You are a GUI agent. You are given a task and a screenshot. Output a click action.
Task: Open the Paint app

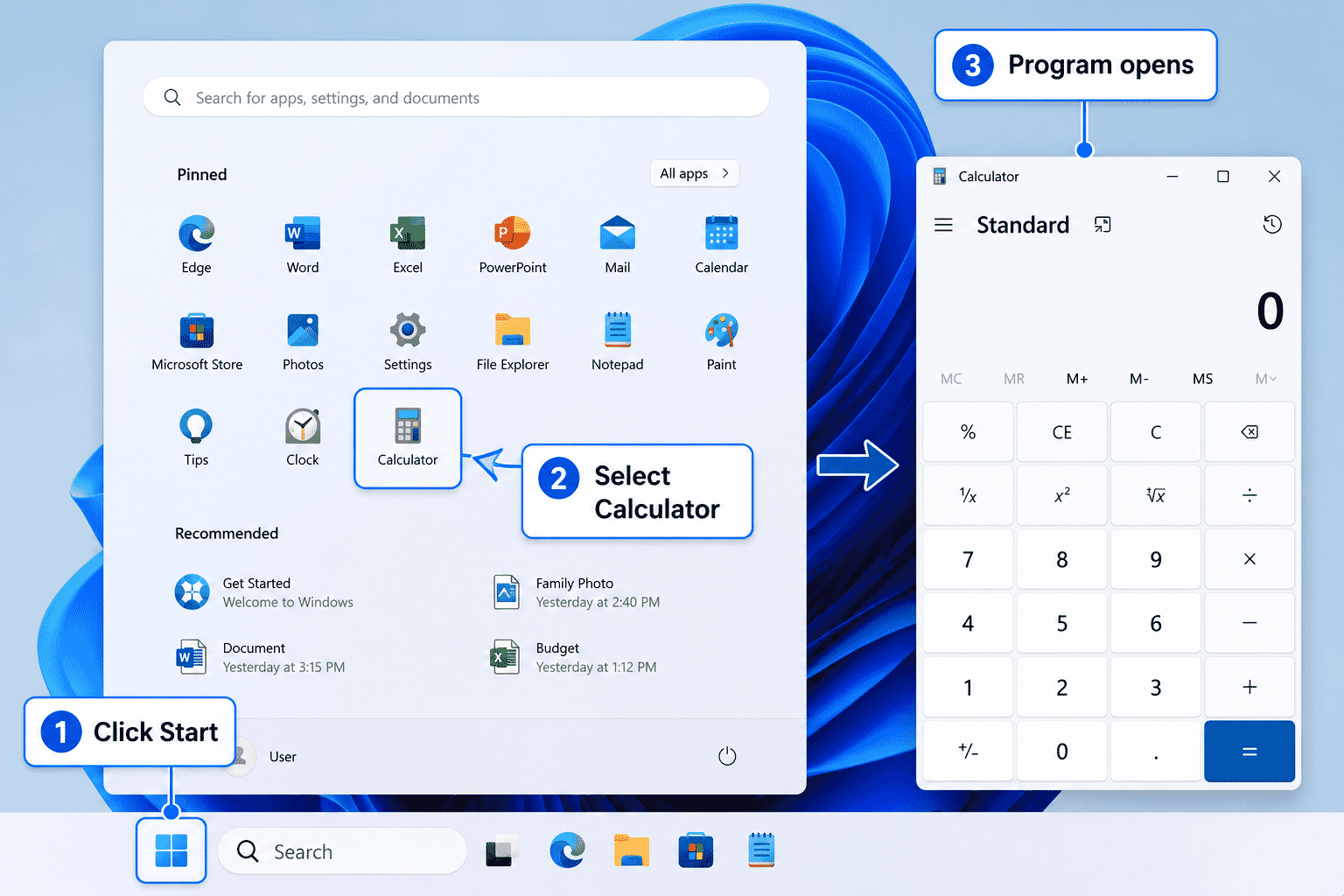(x=722, y=341)
